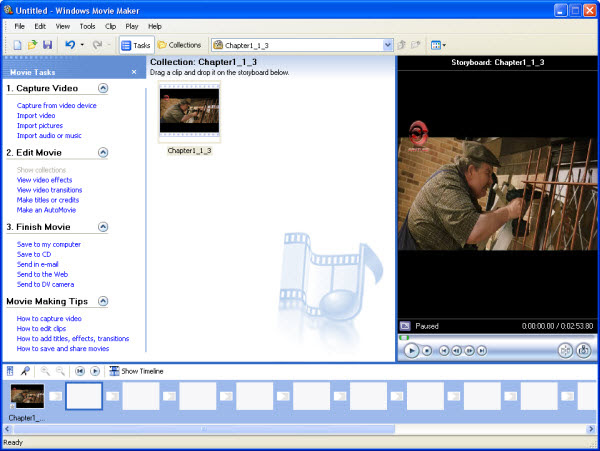Open the Edit menu
This screenshot has width=600, height=451.
[40, 26]
